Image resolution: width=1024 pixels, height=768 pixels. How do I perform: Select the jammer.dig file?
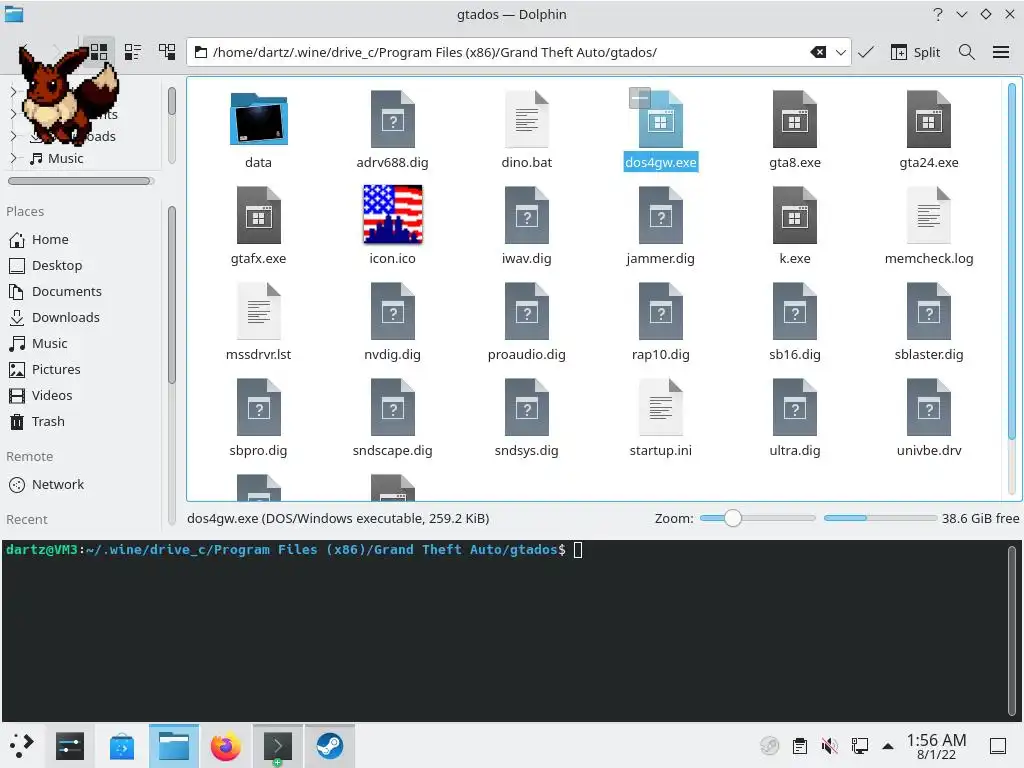coord(660,226)
